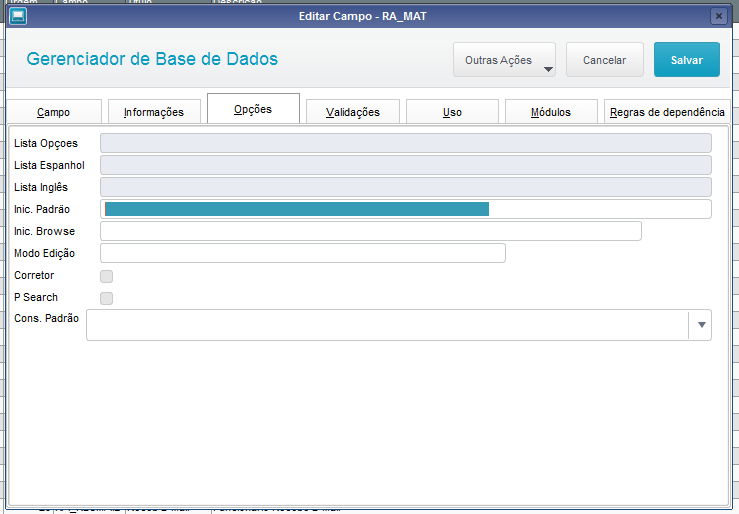The image size is (739, 514).
Task: Open Regras de dependência tab
Action: [x=667, y=112]
